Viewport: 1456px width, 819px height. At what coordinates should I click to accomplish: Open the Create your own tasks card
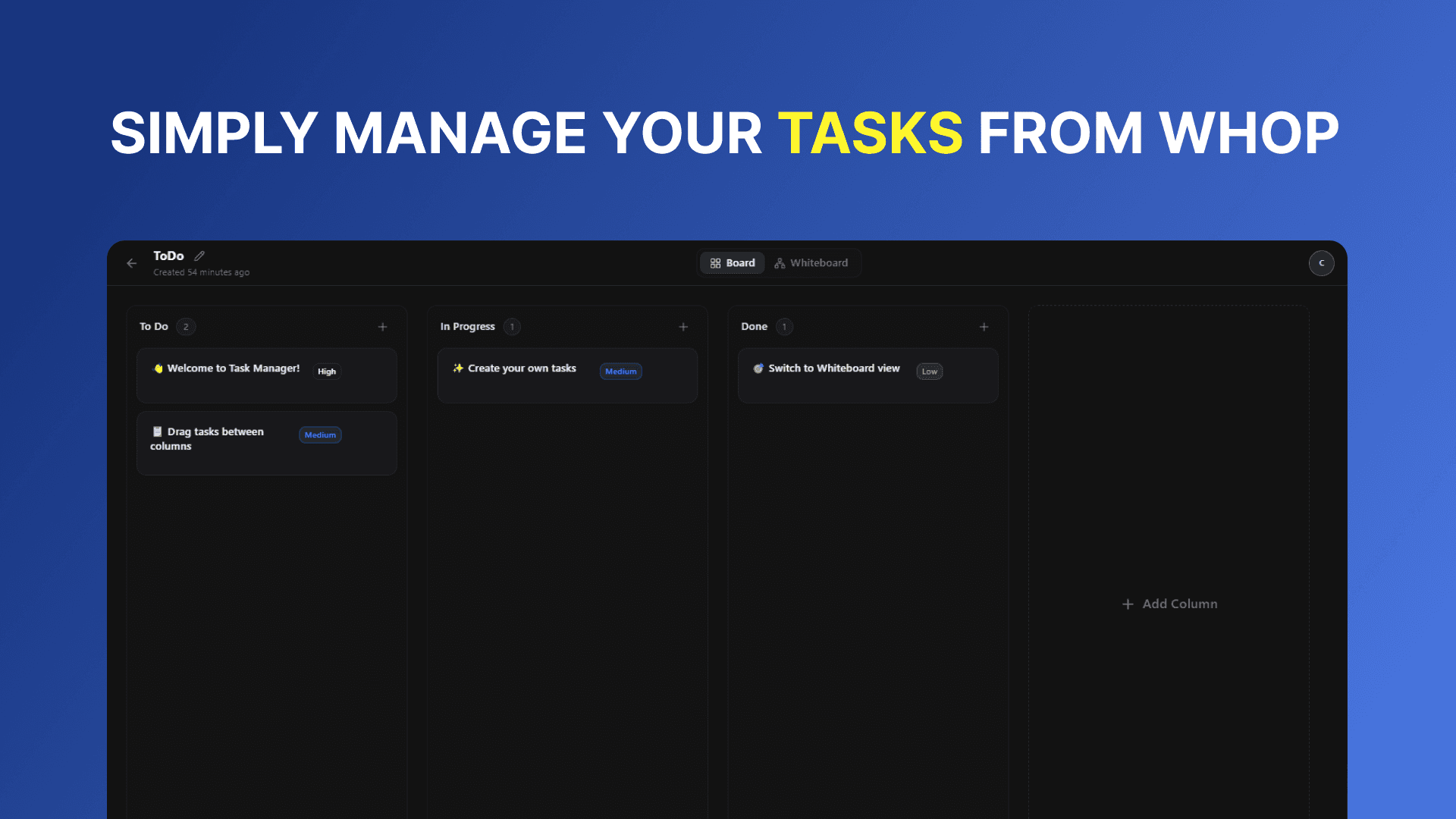pyautogui.click(x=522, y=369)
